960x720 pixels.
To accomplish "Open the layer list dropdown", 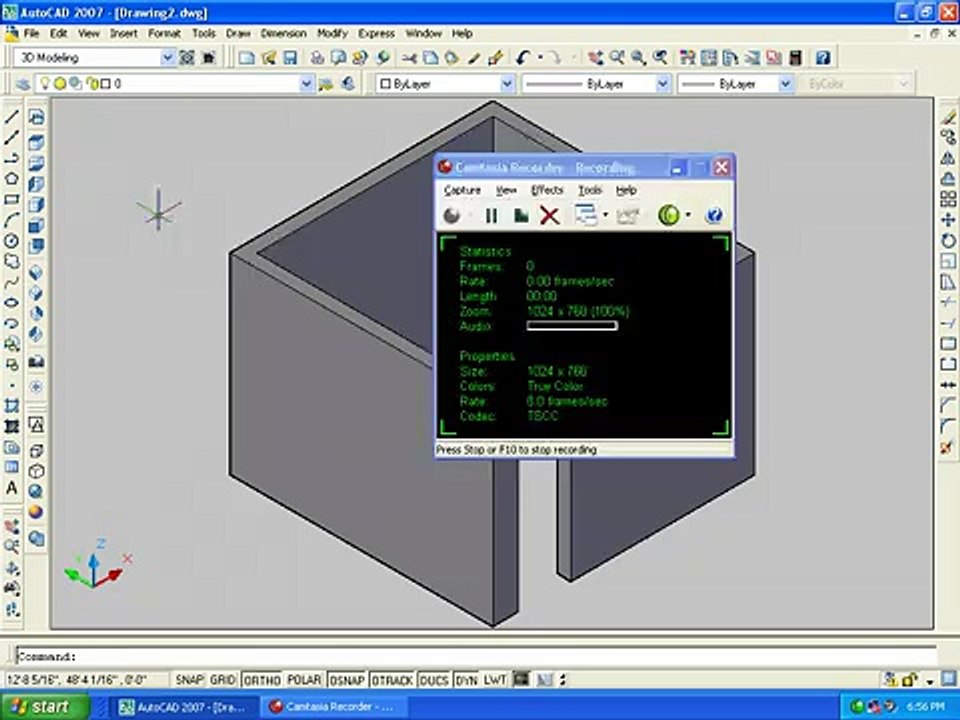I will pyautogui.click(x=307, y=84).
